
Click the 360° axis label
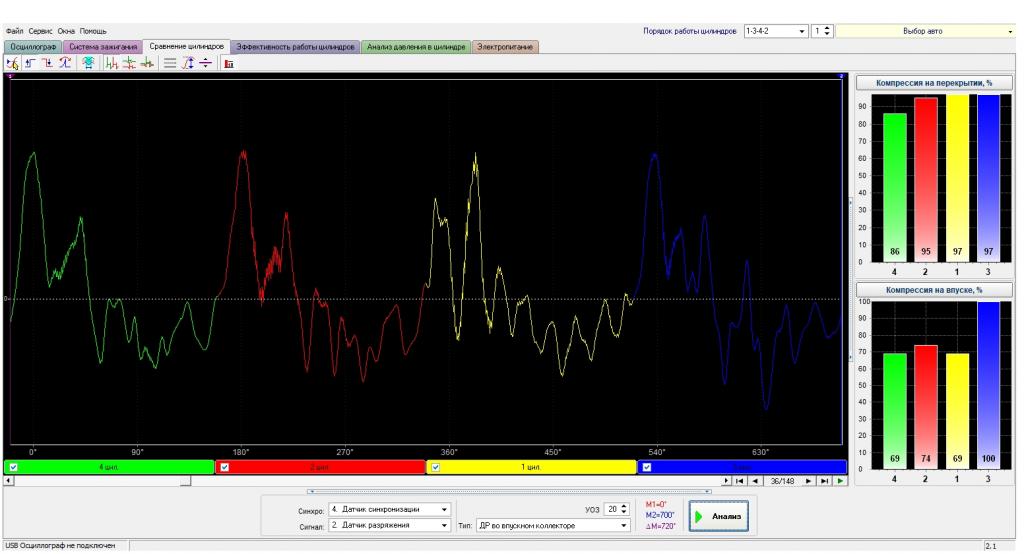[449, 451]
